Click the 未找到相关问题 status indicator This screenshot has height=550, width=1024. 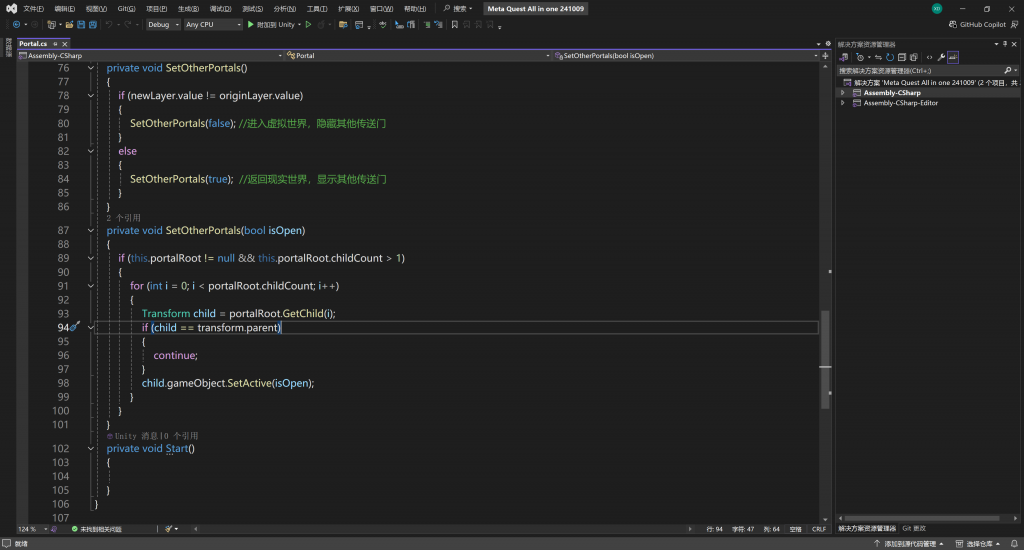(97, 529)
